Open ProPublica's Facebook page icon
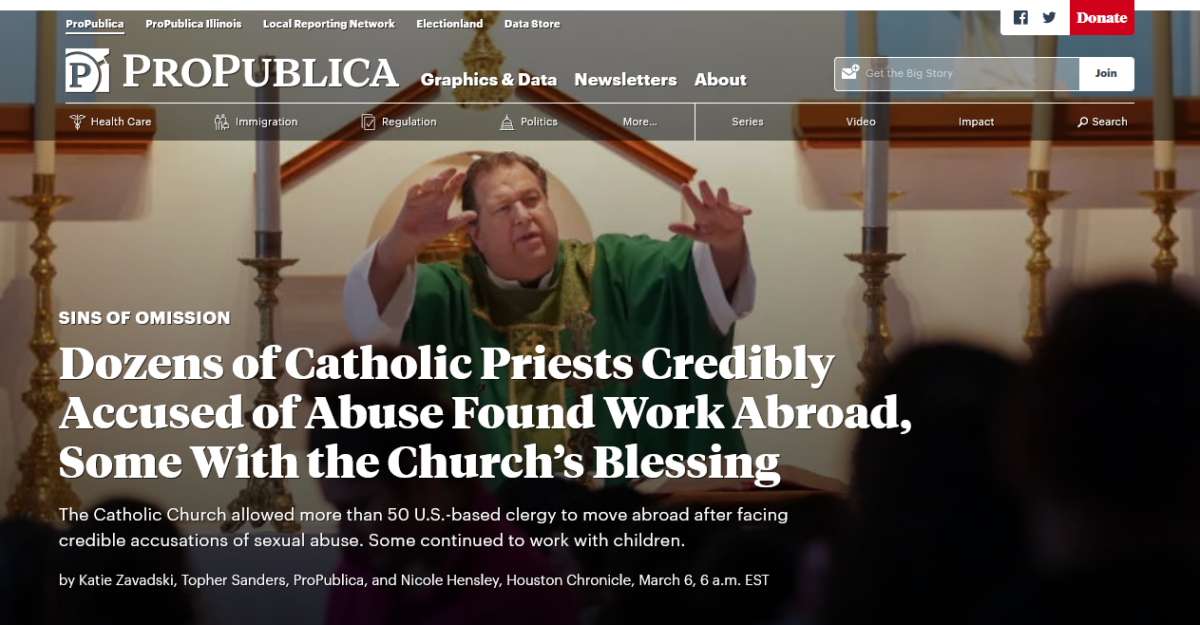The width and height of the screenshot is (1200, 625). [x=1021, y=18]
